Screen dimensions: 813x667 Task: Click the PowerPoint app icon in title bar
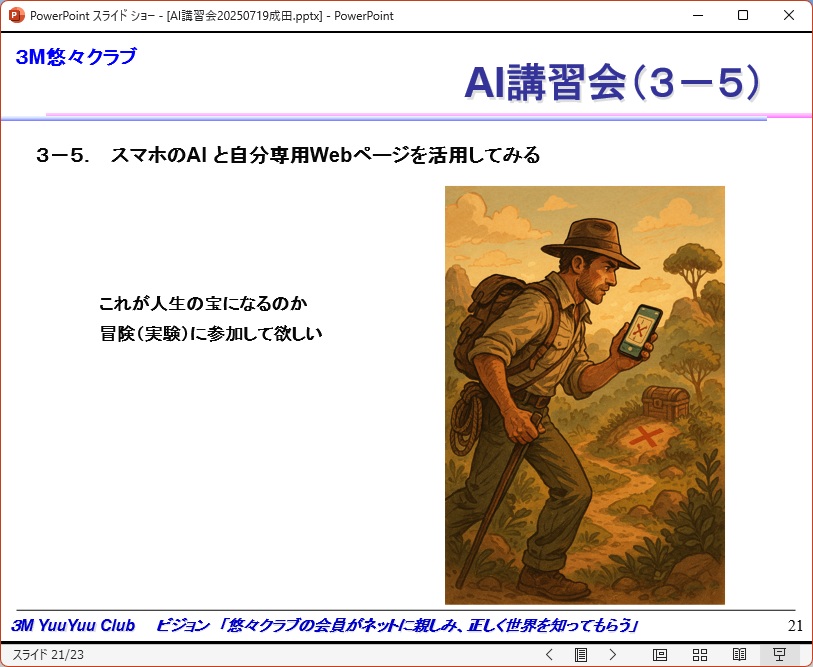click(16, 16)
